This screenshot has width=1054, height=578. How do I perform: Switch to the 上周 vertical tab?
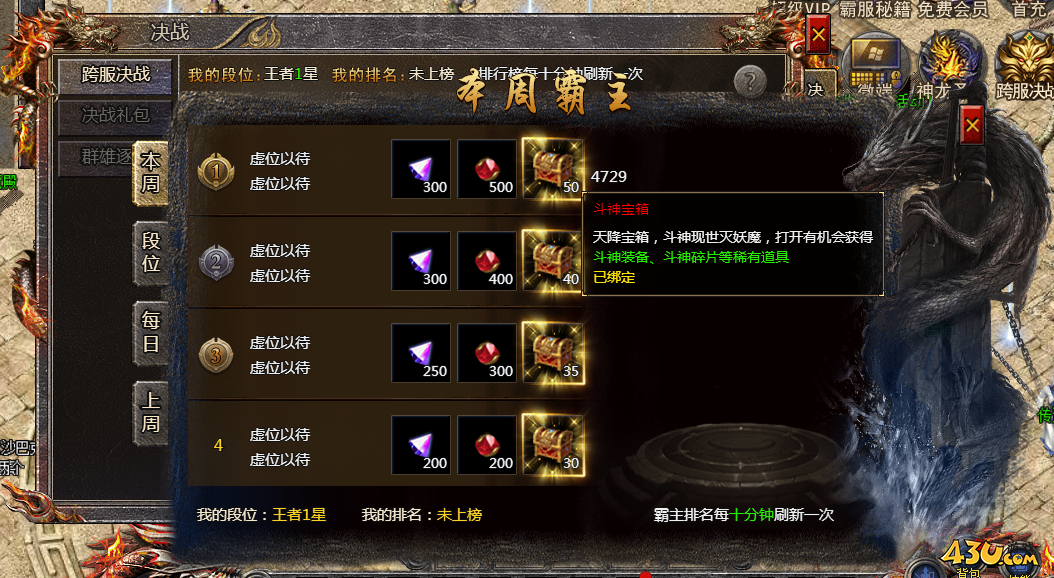[151, 413]
